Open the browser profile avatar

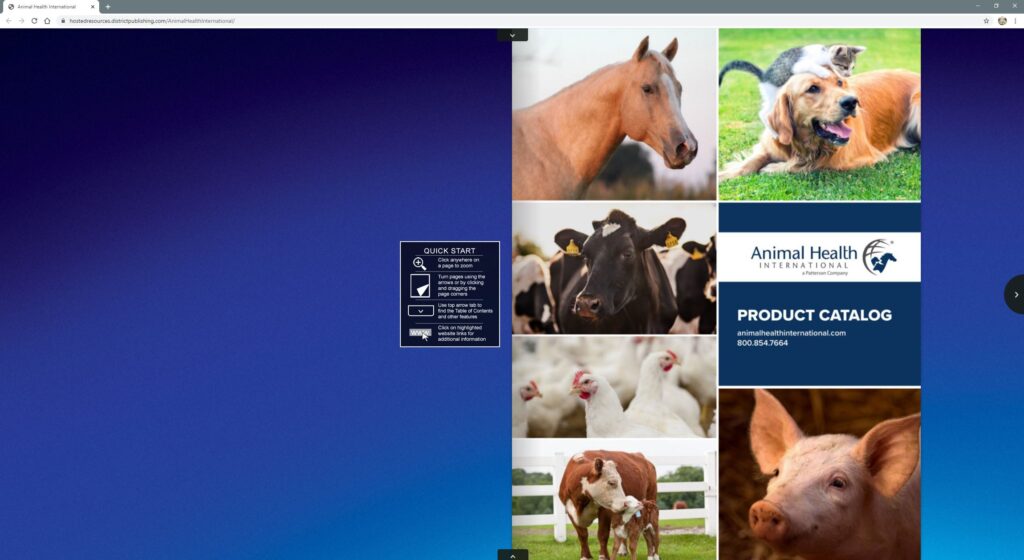[x=1002, y=21]
